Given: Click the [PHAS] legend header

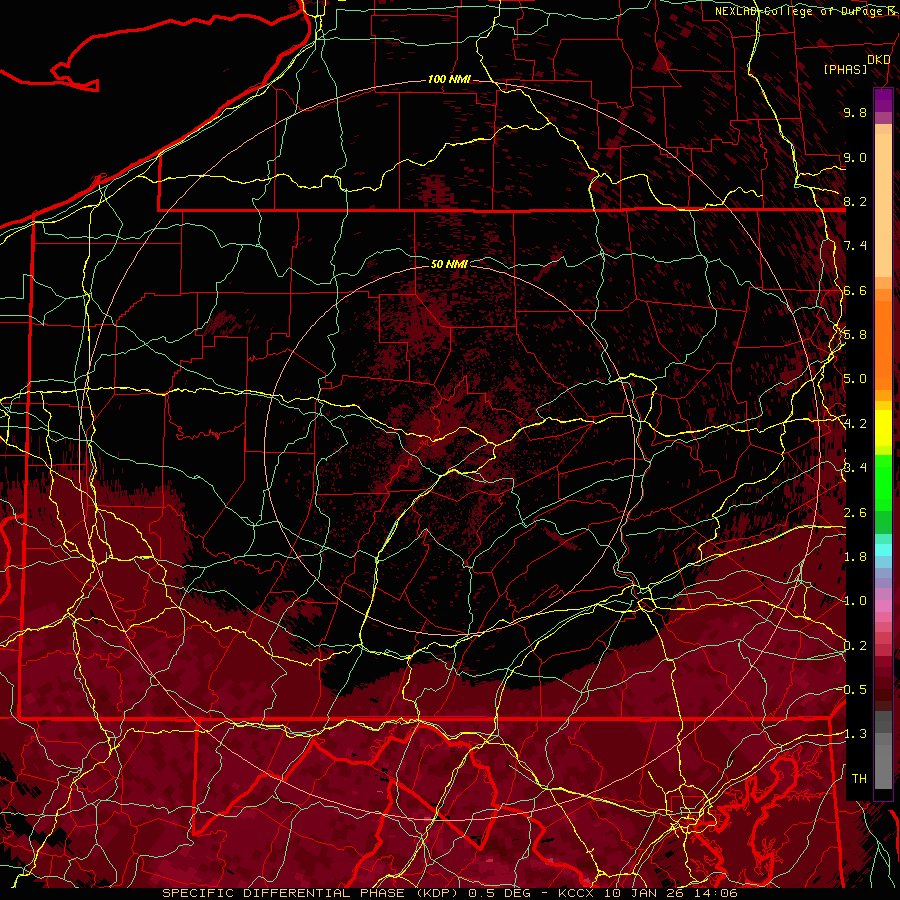Looking at the screenshot, I should 845,69.
